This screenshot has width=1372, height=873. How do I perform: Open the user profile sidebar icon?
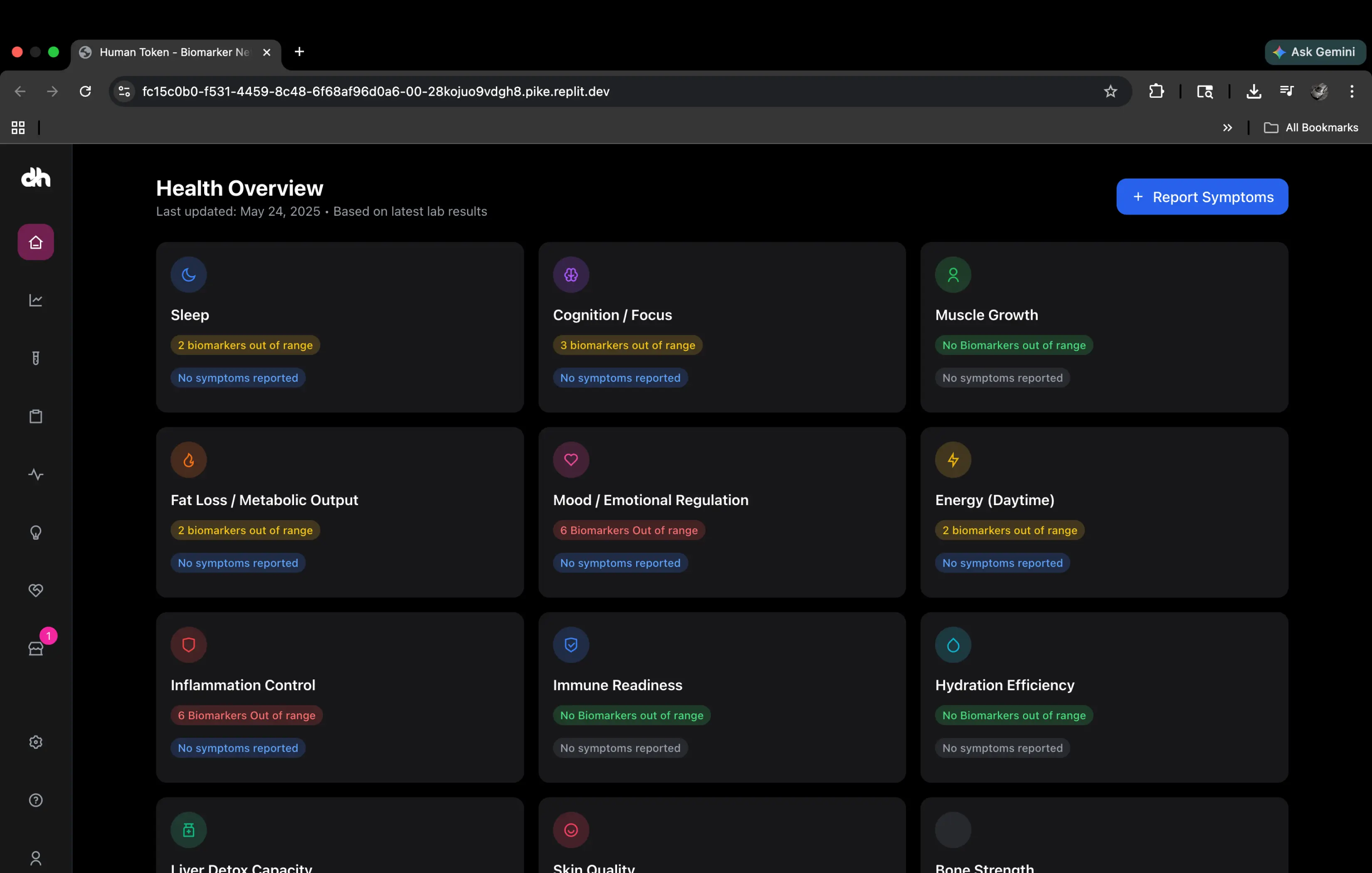[x=35, y=858]
